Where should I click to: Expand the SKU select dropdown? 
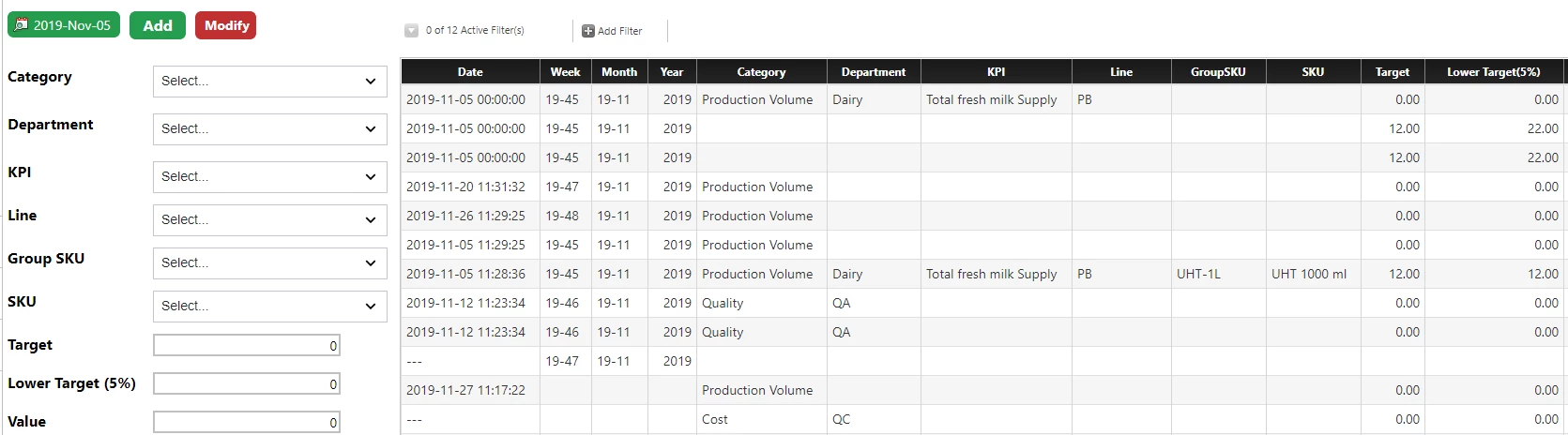click(270, 307)
